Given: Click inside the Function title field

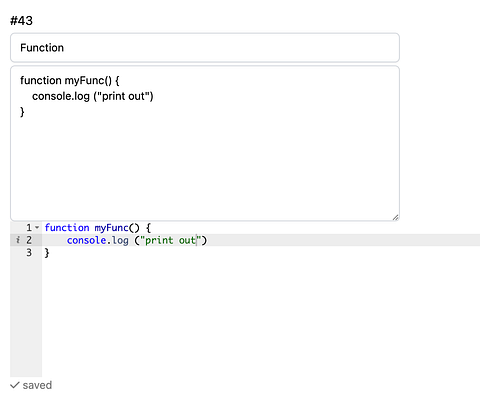Looking at the screenshot, I should click(205, 48).
